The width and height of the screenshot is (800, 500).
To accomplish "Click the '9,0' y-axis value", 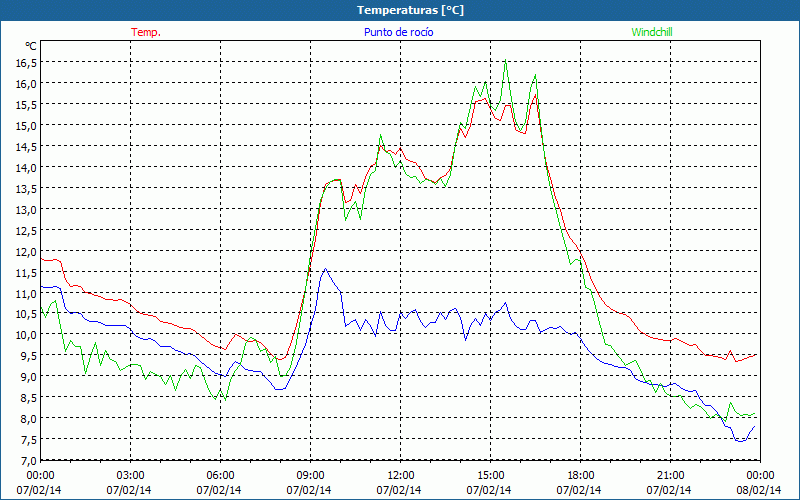I will point(29,377).
